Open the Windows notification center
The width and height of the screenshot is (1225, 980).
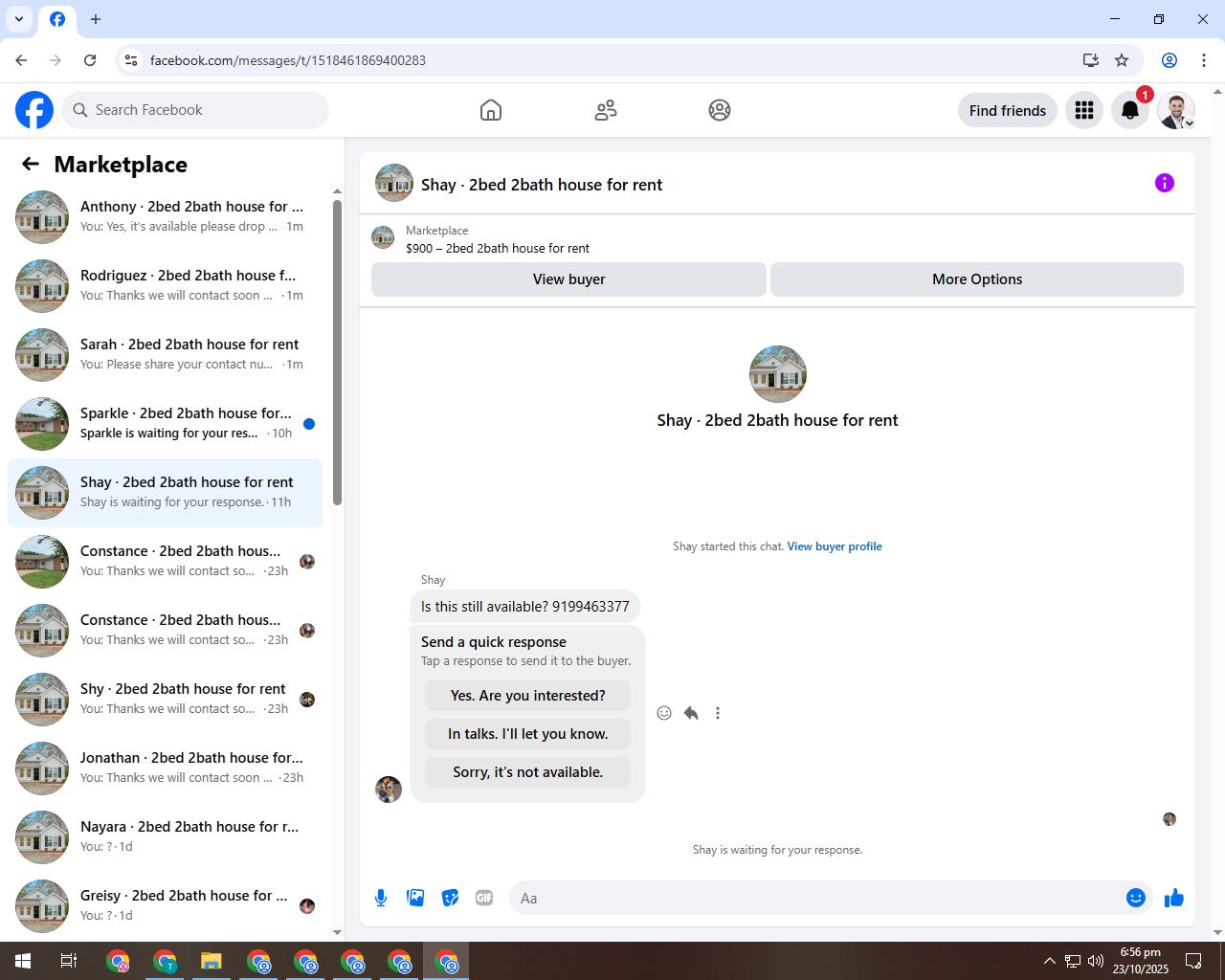(1193, 961)
